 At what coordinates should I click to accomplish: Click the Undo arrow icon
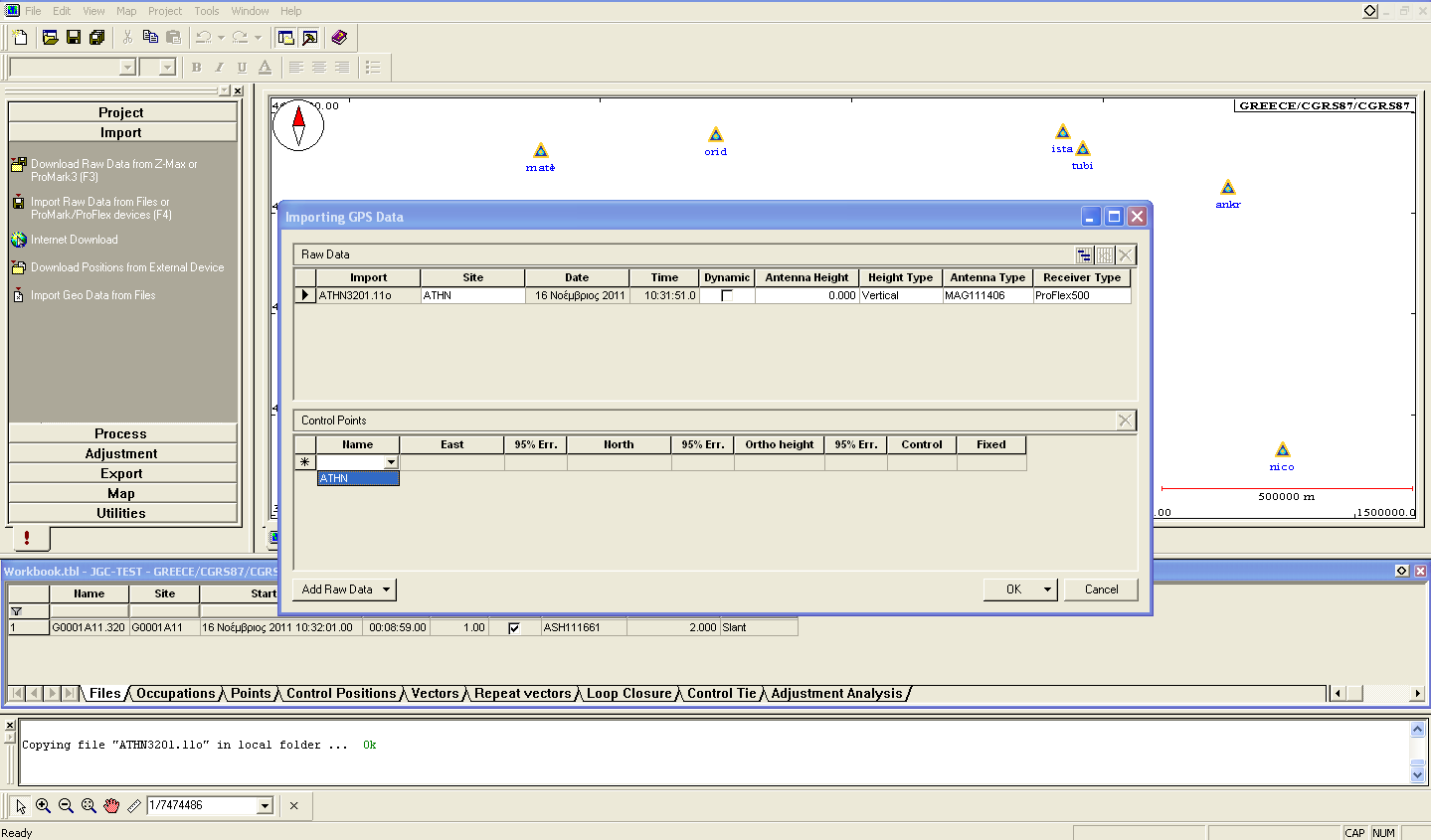pyautogui.click(x=204, y=38)
